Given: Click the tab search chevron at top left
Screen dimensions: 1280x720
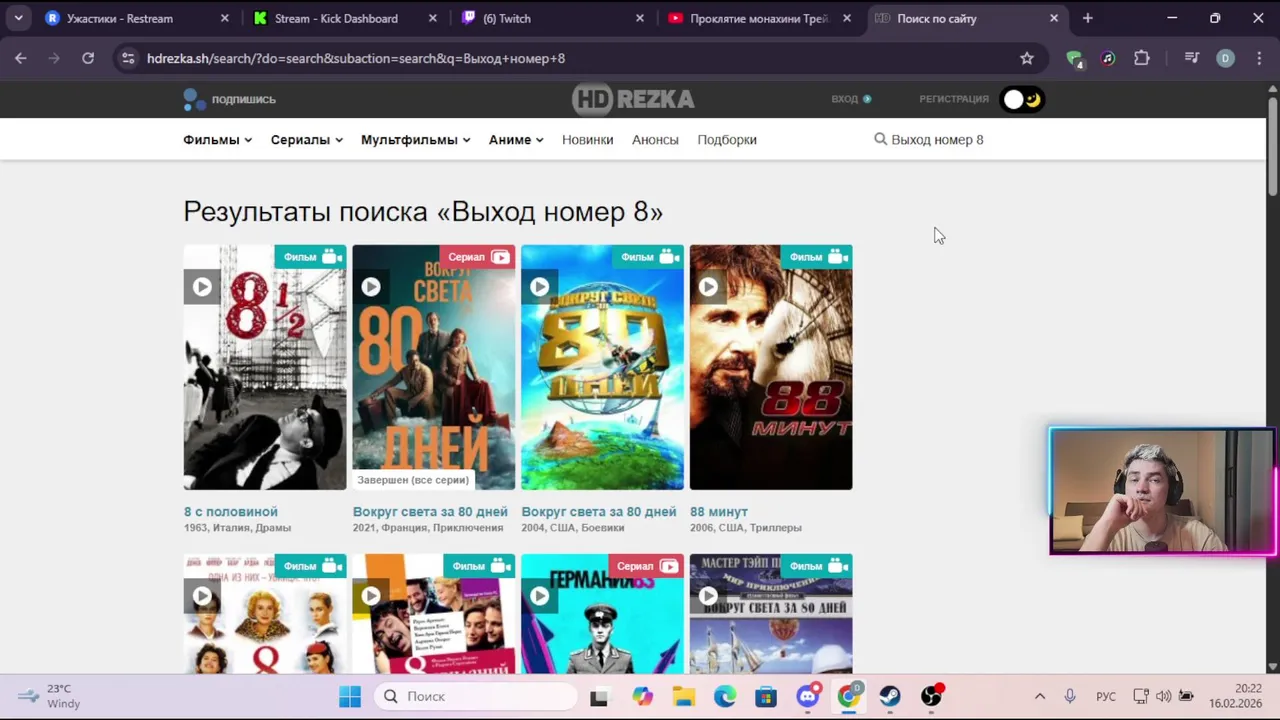Looking at the screenshot, I should pos(18,18).
